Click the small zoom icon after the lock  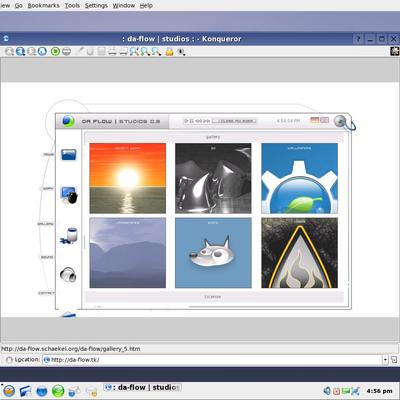(x=181, y=52)
